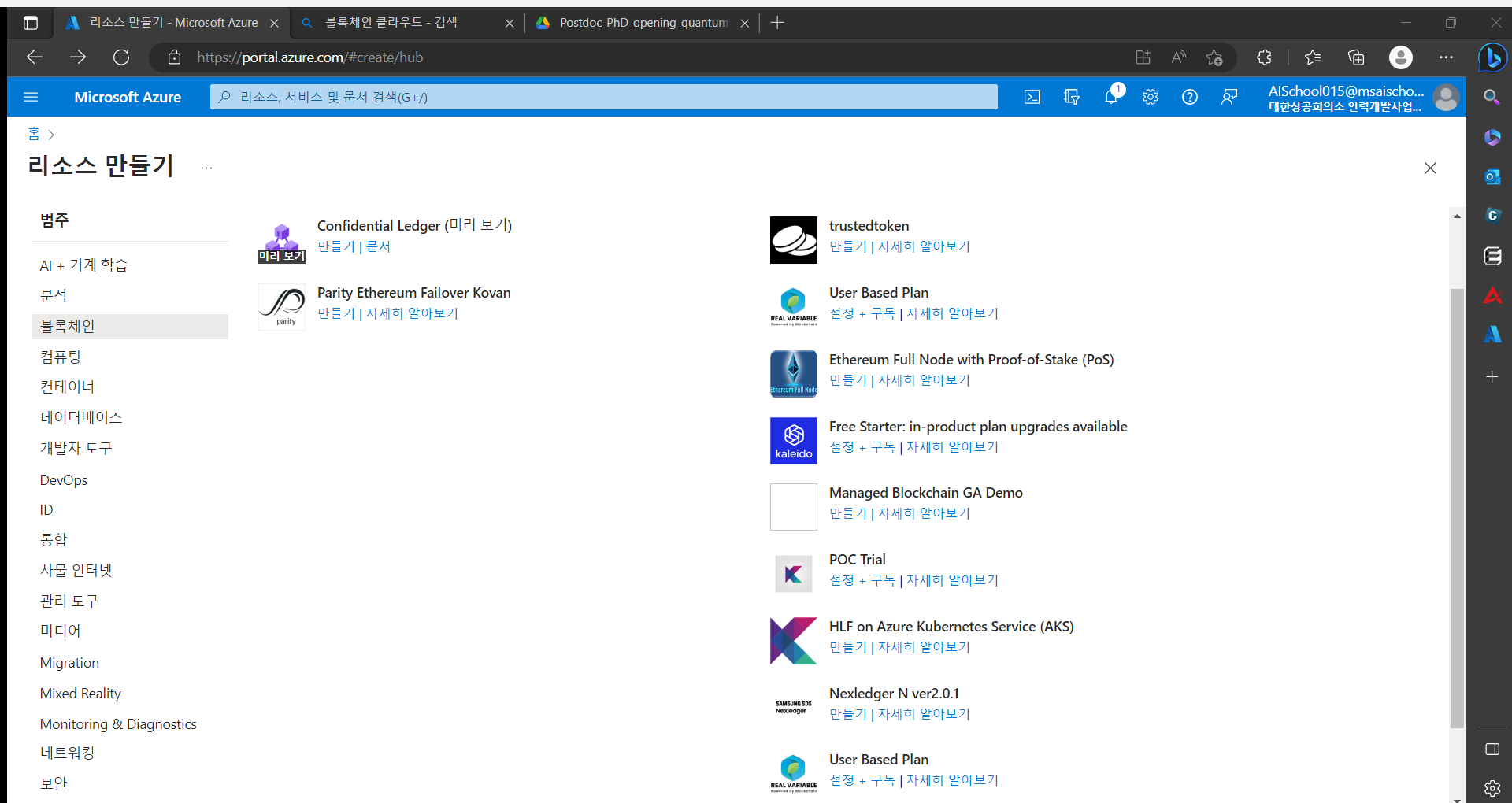Focus the Azure resource search box
Screen dimensions: 1512x803
603,97
